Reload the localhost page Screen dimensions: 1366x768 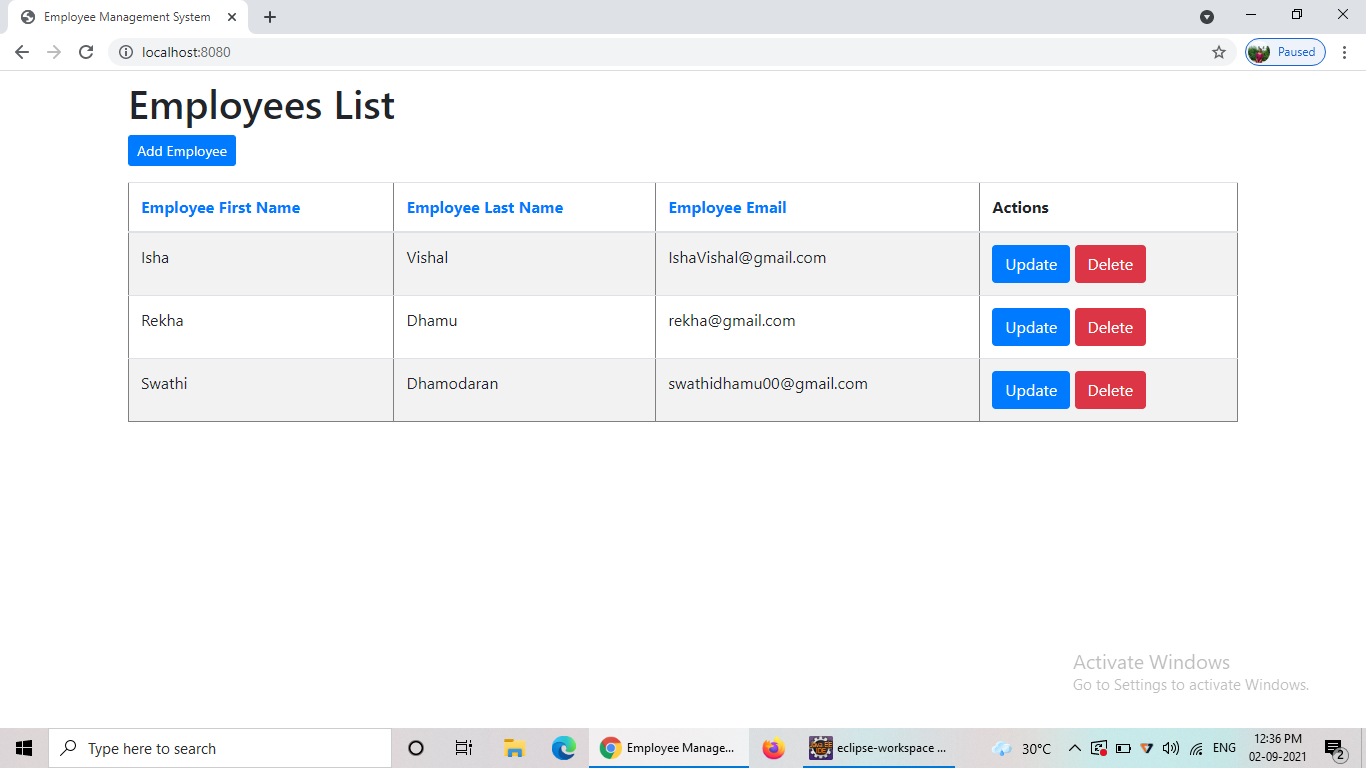[86, 52]
